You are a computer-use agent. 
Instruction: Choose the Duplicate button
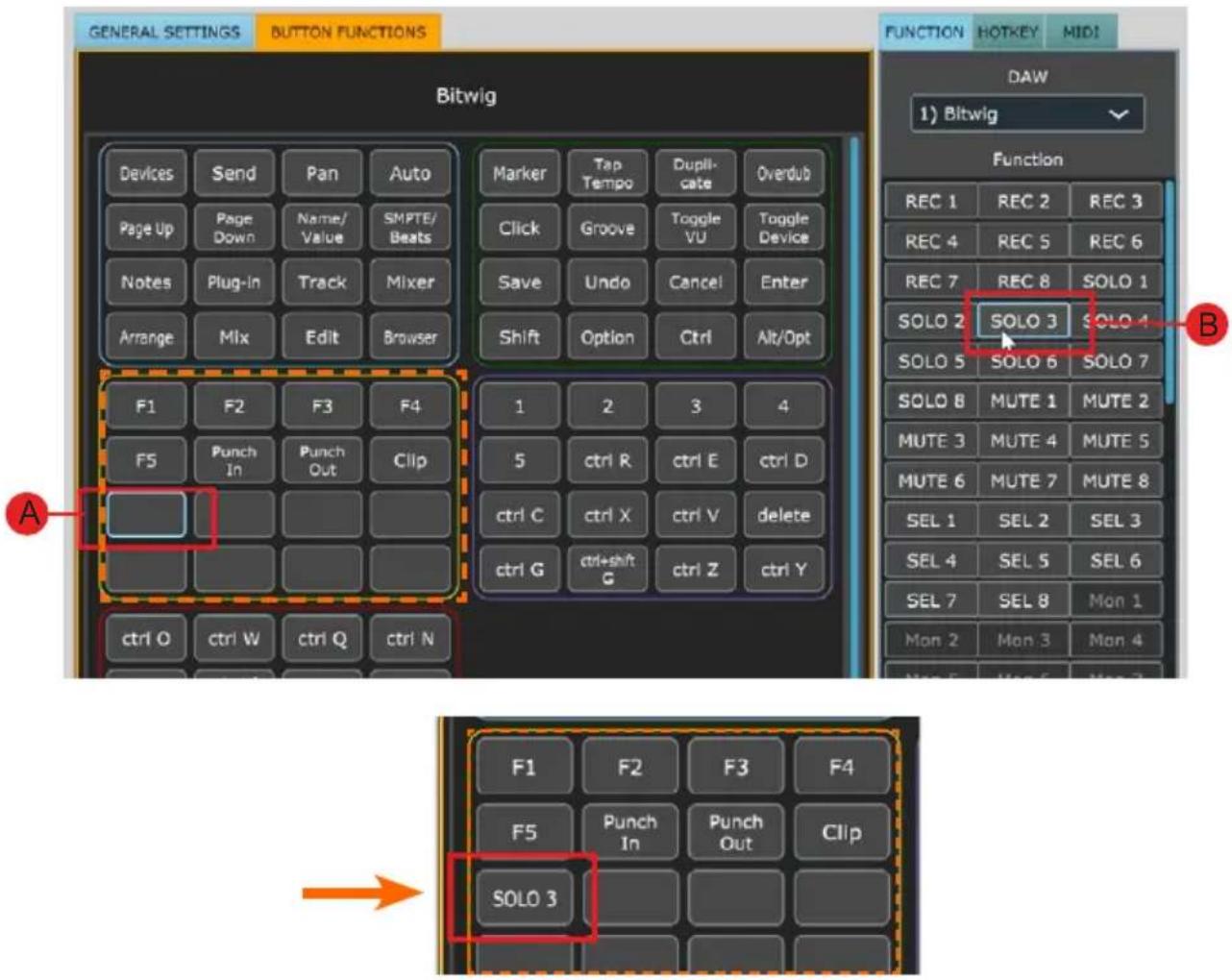point(696,173)
